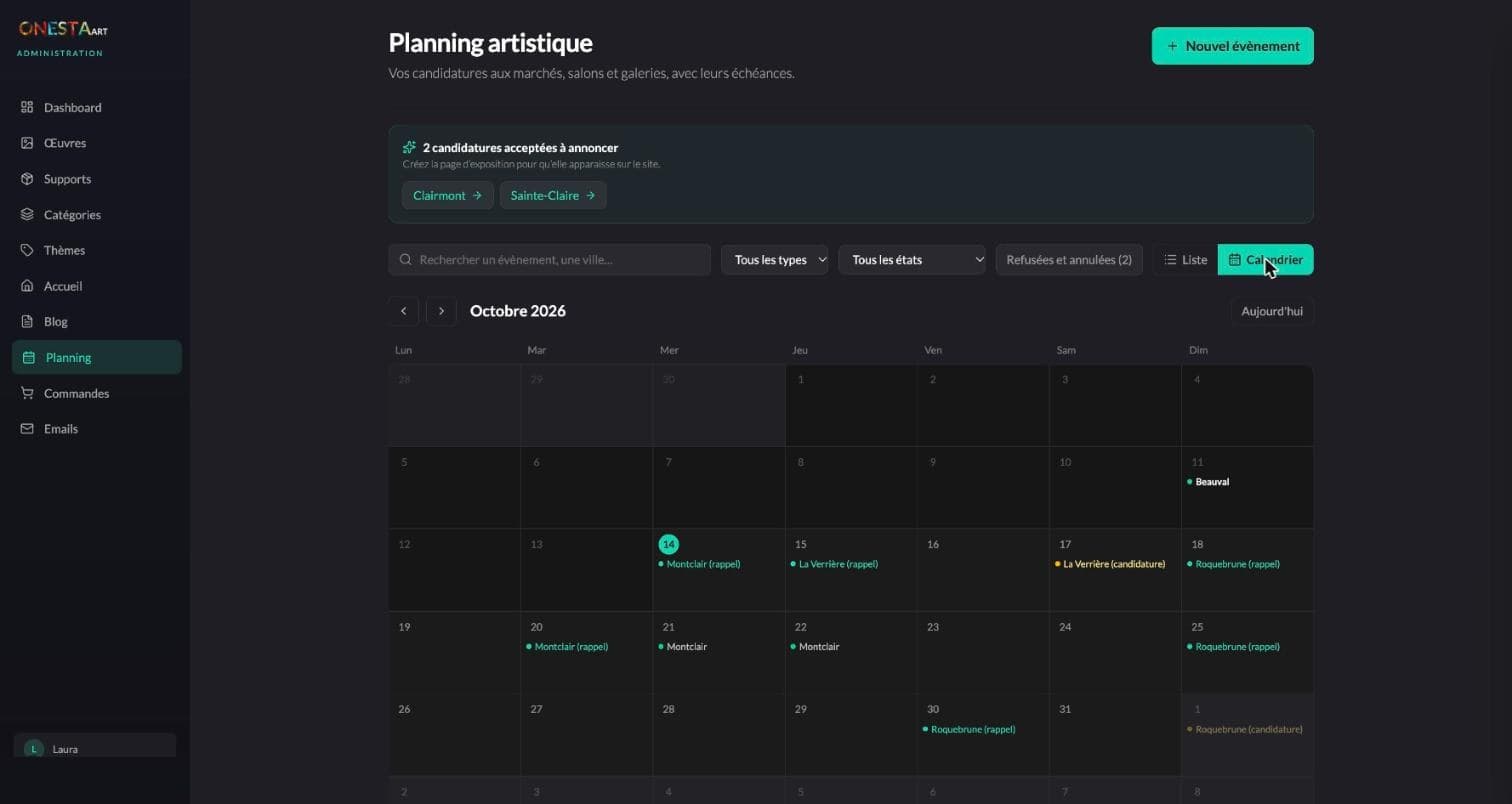Select the Calendrier view toggle
The width and height of the screenshot is (1512, 804).
click(1266, 260)
